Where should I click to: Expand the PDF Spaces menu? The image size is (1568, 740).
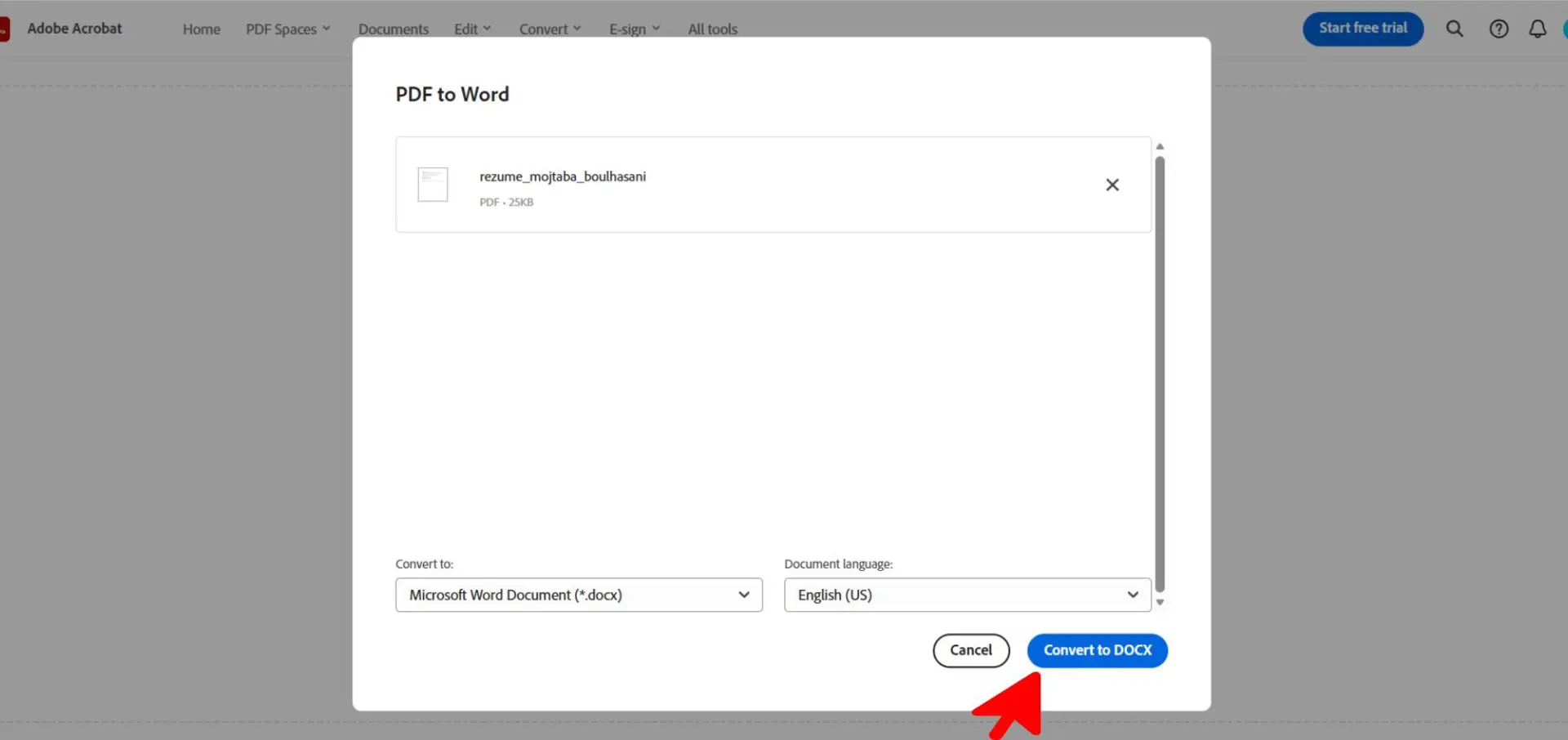pos(287,29)
